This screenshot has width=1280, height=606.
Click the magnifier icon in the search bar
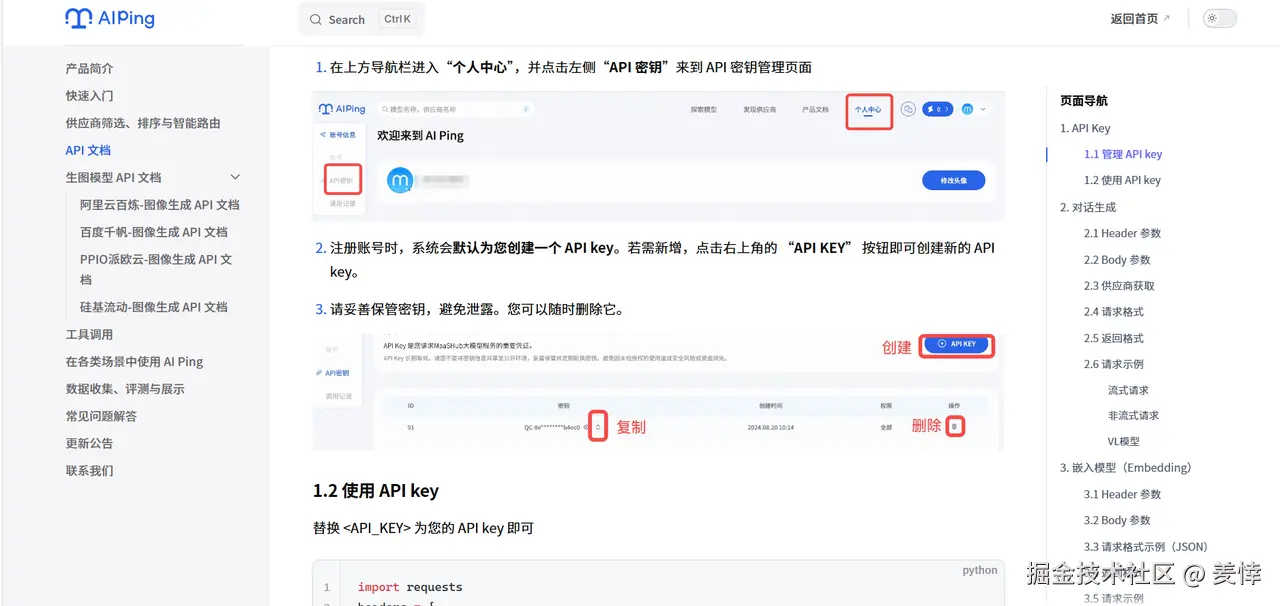pyautogui.click(x=314, y=19)
